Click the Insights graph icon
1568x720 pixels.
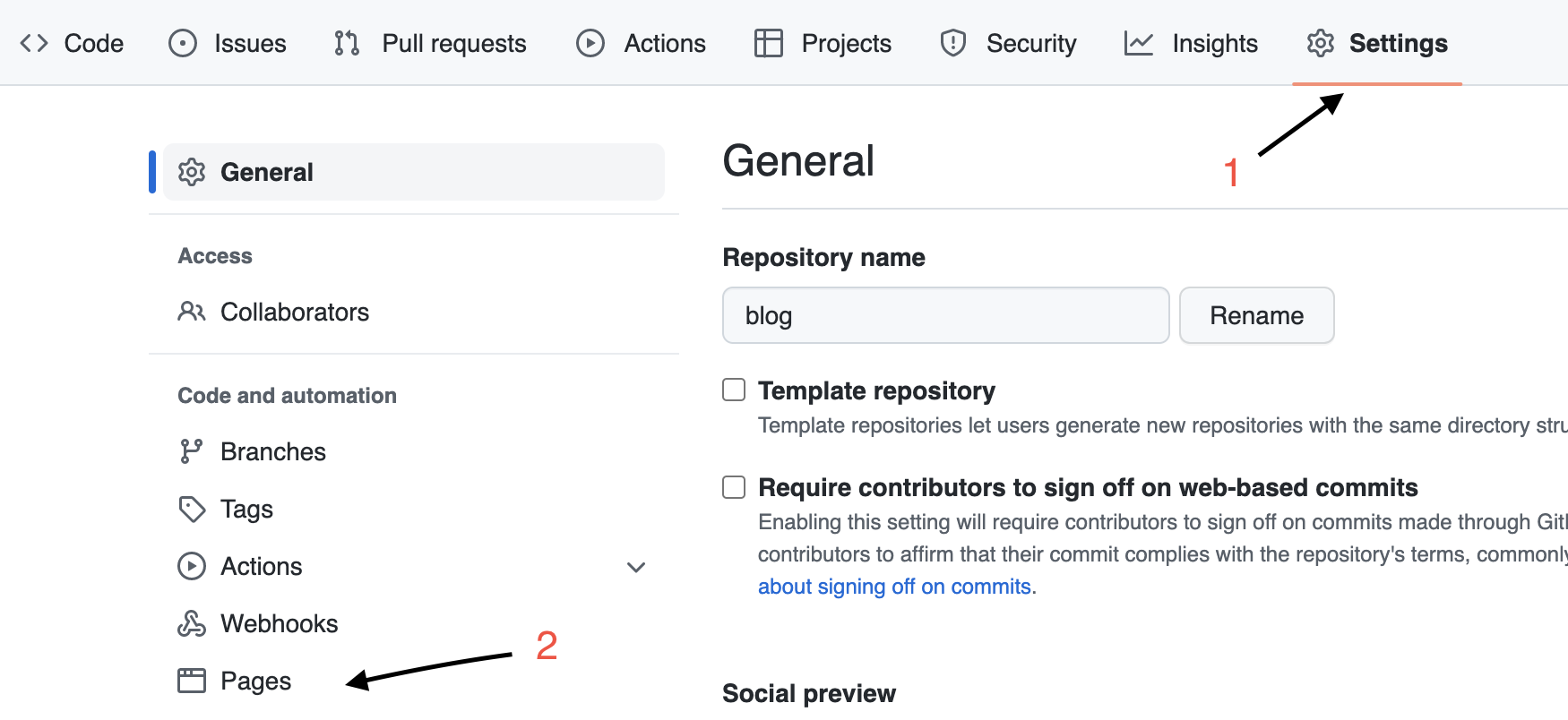[1139, 43]
